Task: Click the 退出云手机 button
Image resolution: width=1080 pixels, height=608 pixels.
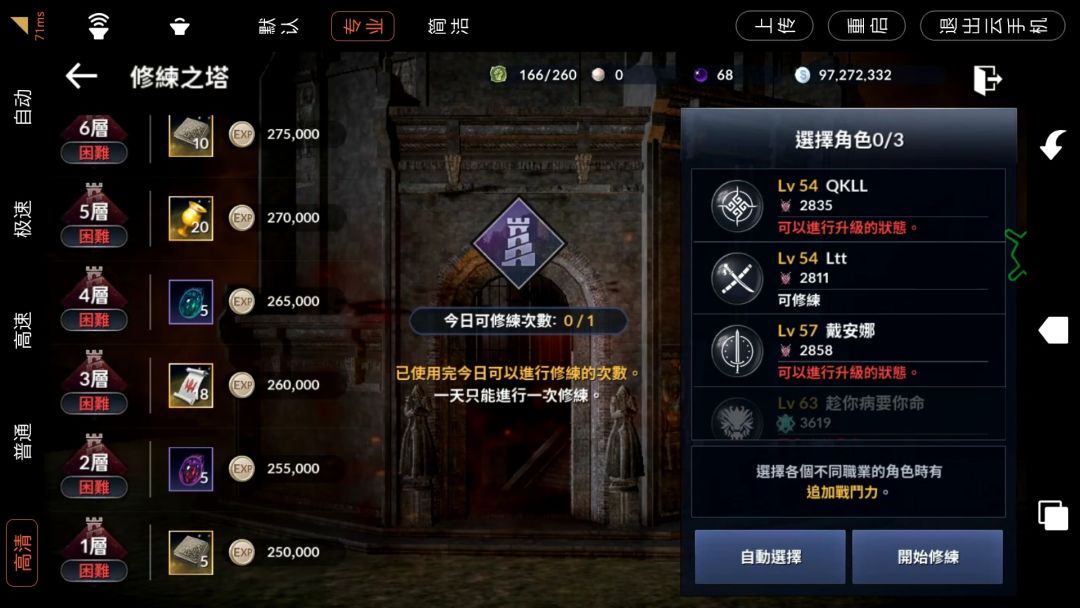Action: (x=993, y=26)
